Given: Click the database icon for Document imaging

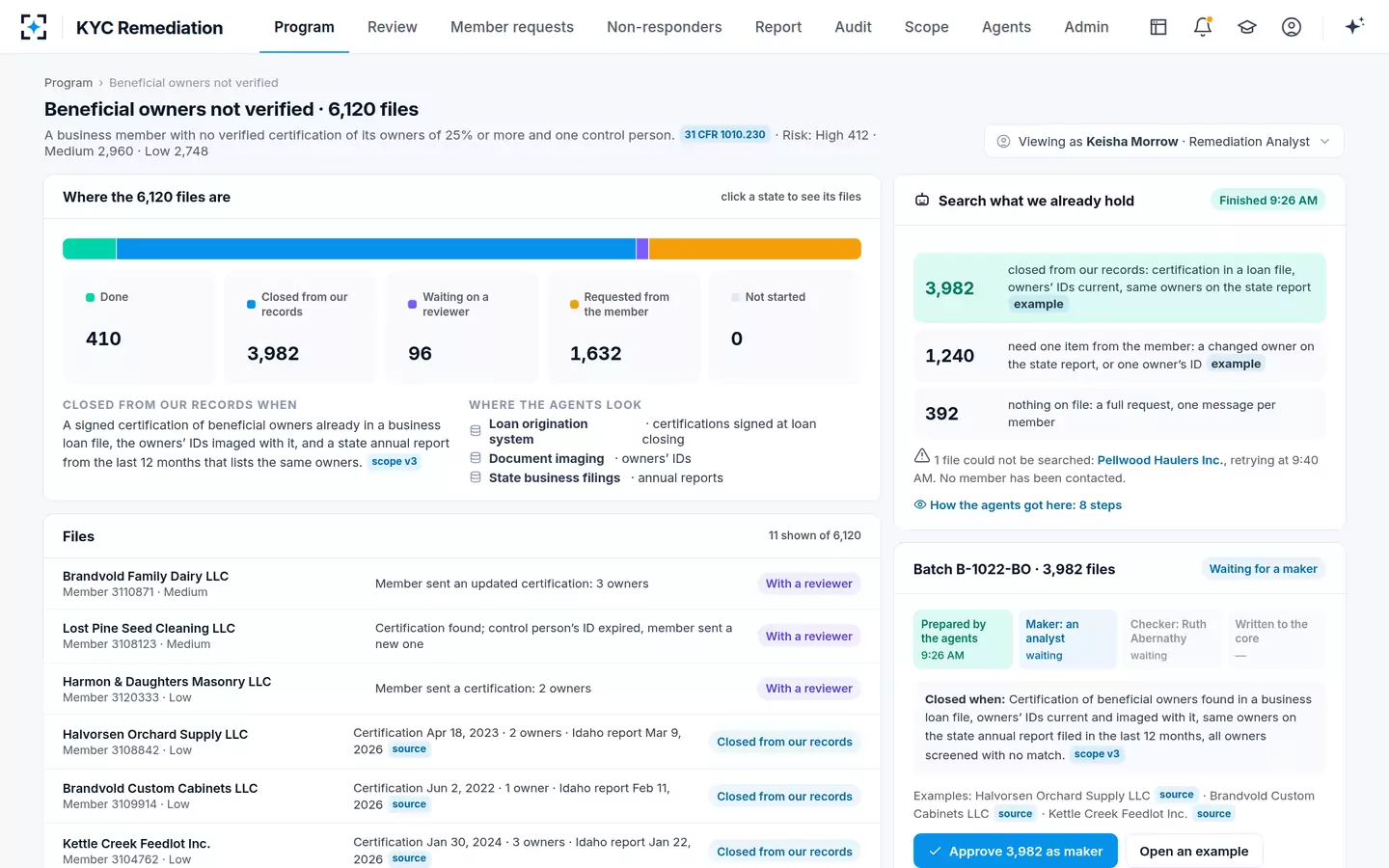Looking at the screenshot, I should click(x=476, y=458).
